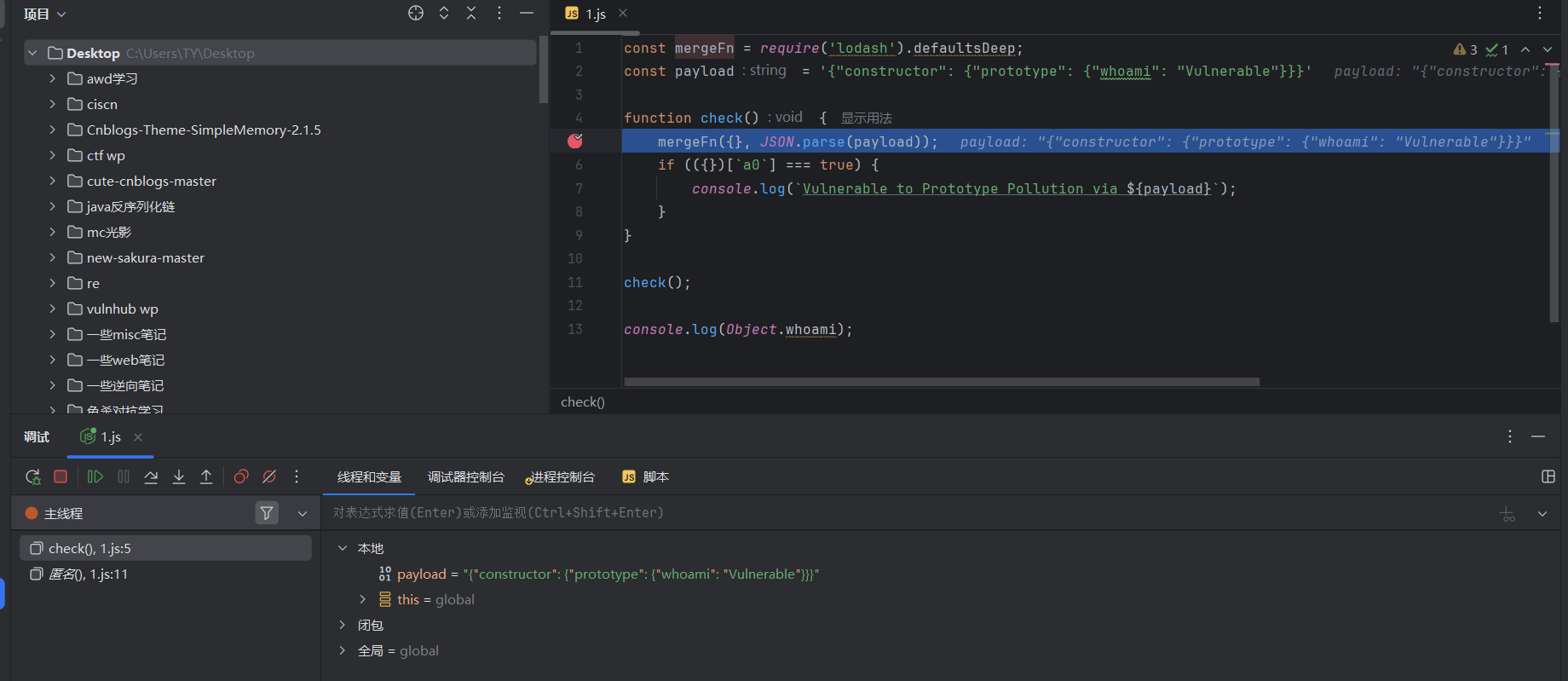The image size is (1568, 681).
Task: Jump to previous highlighted problem
Action: coord(1525,49)
